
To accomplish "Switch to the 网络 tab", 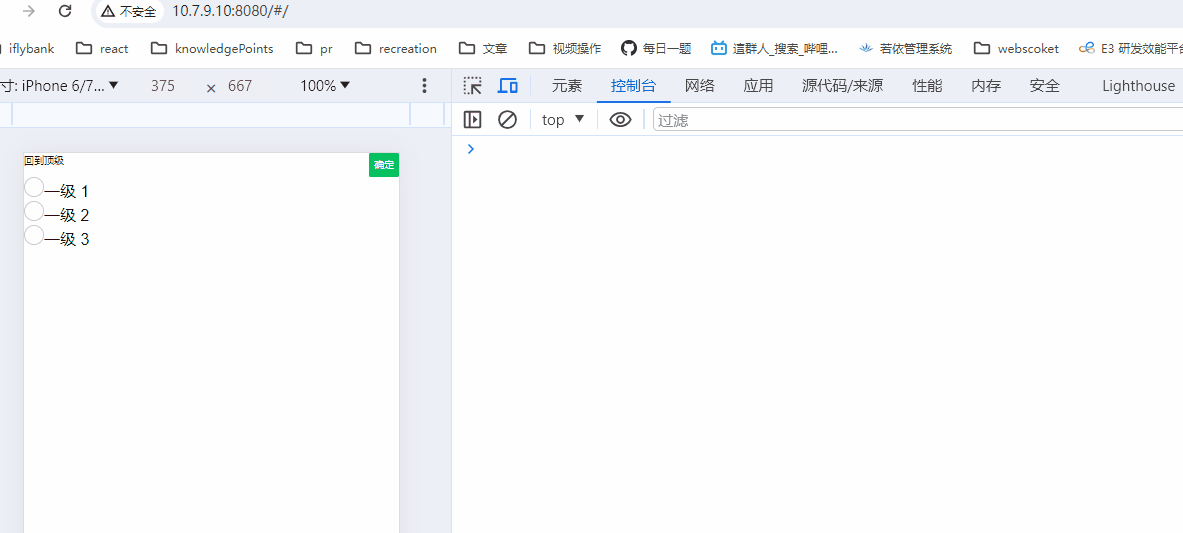I will coord(699,85).
